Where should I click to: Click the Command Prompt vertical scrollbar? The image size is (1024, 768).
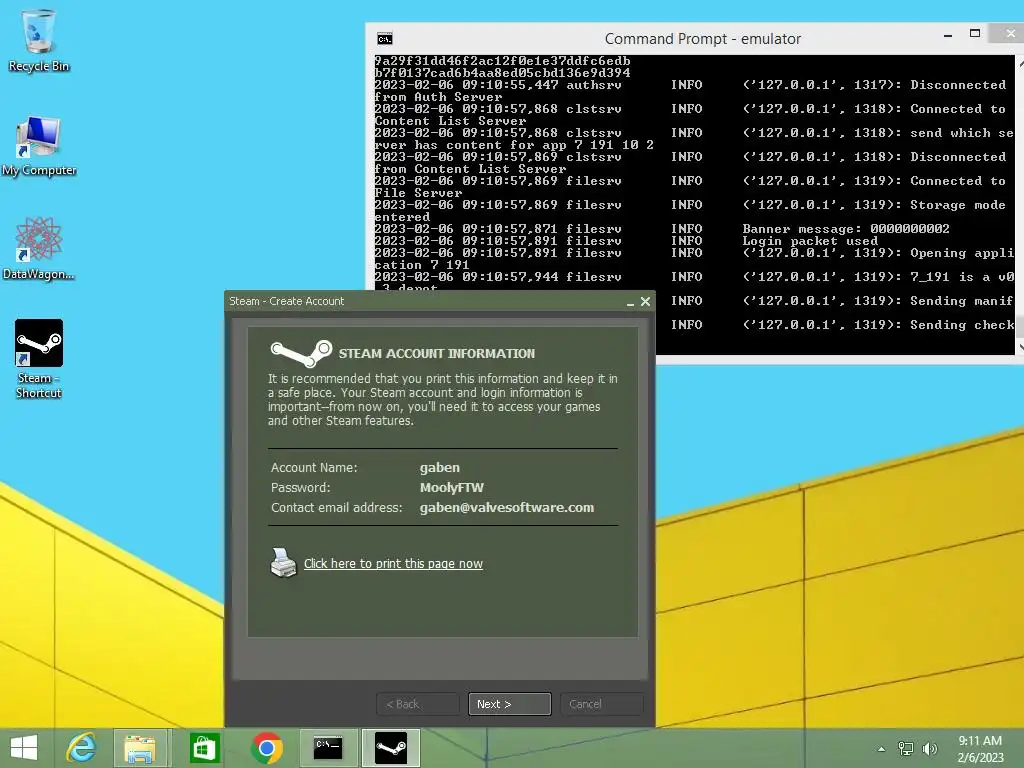point(1019,205)
